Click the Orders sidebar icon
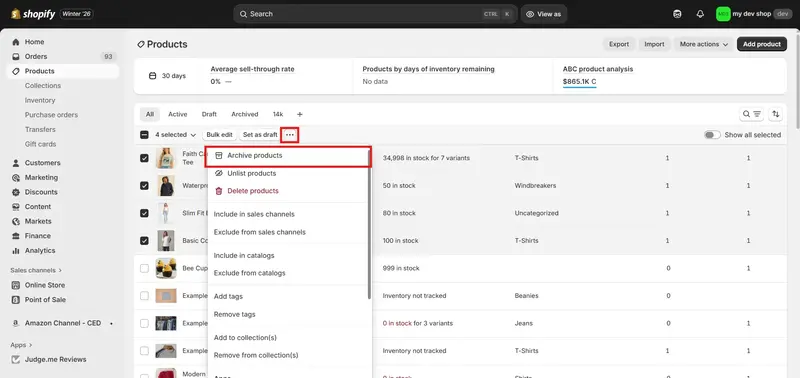The image size is (800, 378). click(16, 57)
